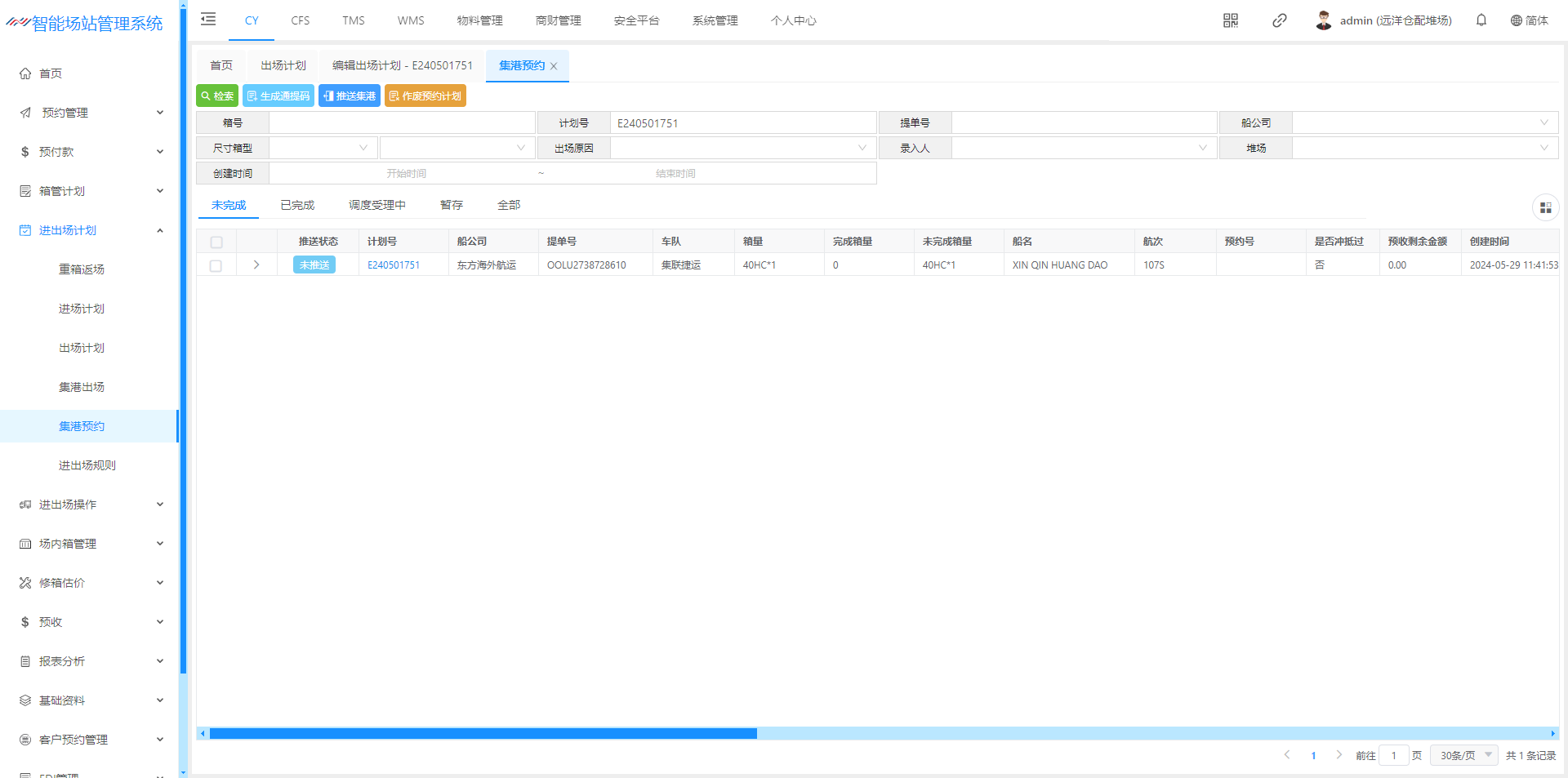
Task: Open the column layout grid icon
Action: (1545, 208)
